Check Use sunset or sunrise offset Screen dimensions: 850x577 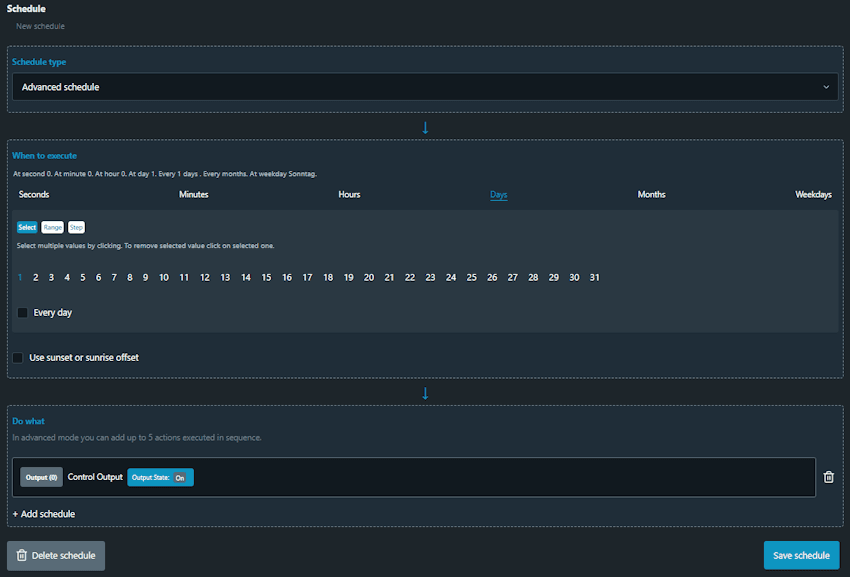pos(18,357)
